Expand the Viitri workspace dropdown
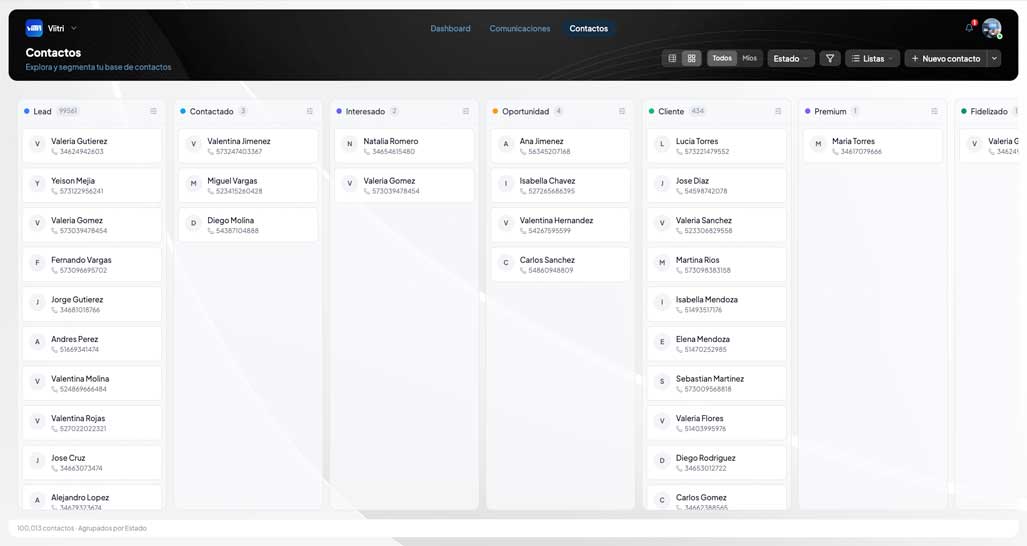This screenshot has width=1027, height=546. point(74,28)
